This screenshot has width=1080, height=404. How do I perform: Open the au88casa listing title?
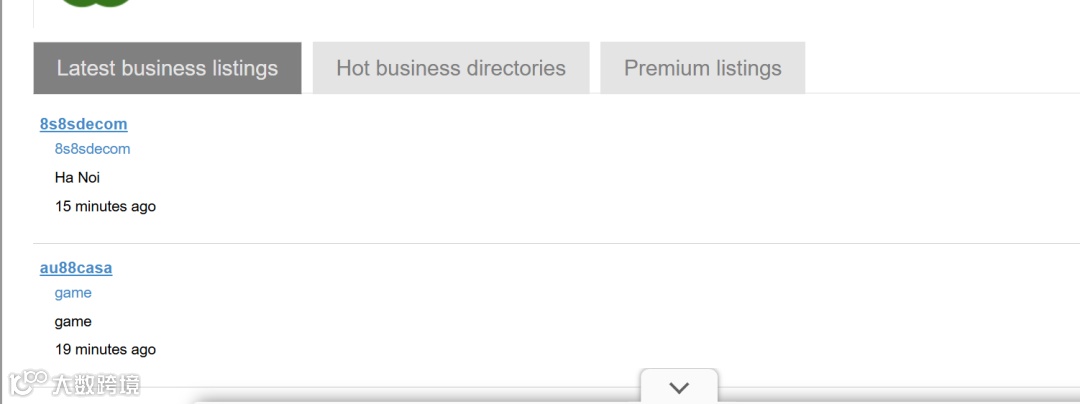(x=76, y=268)
